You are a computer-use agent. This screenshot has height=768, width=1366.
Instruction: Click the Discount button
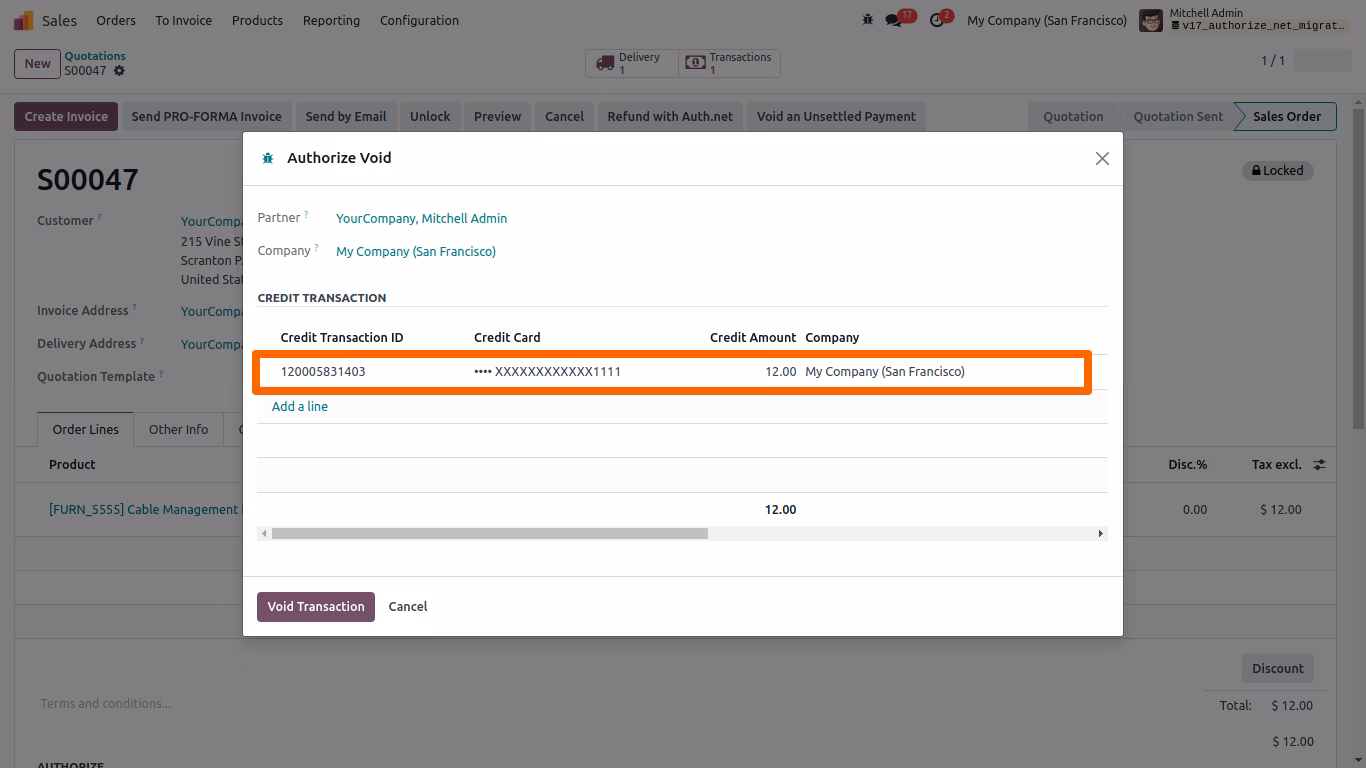1278,668
